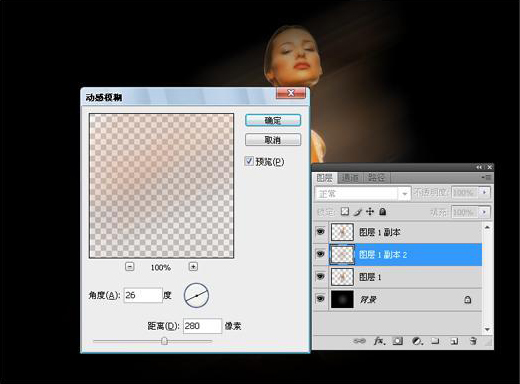
Task: Confirm blur with 确定 button
Action: (273, 120)
